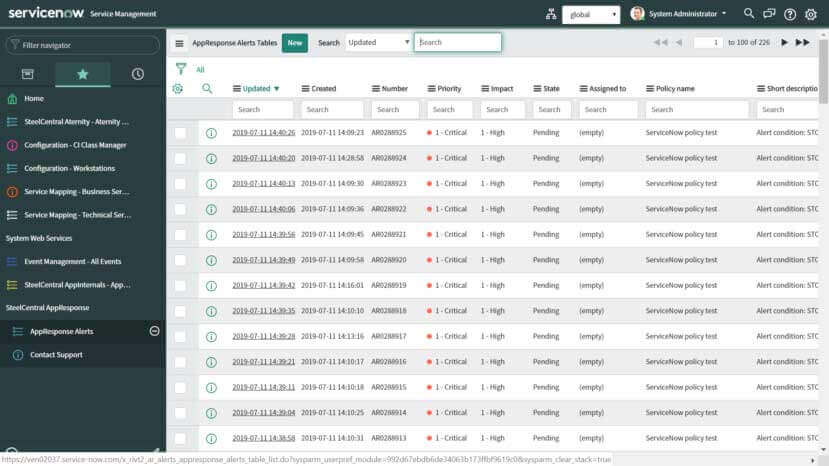The image size is (829, 466).
Task: Jump to first page arrow
Action: (x=660, y=42)
